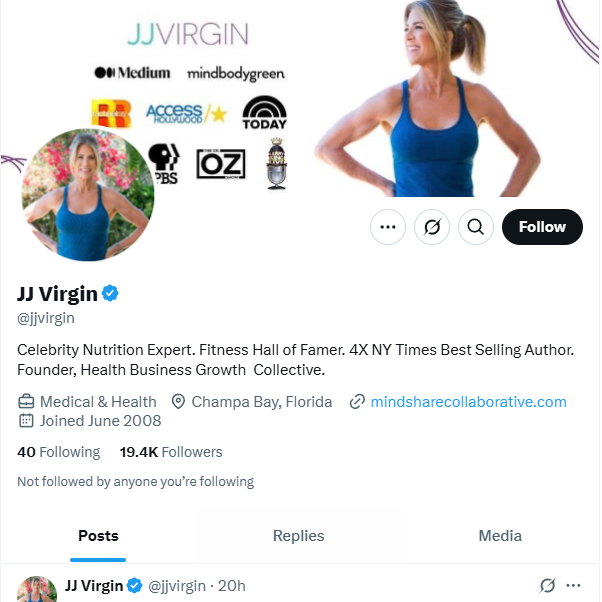
Task: Open the three-dot more options button
Action: 388,227
